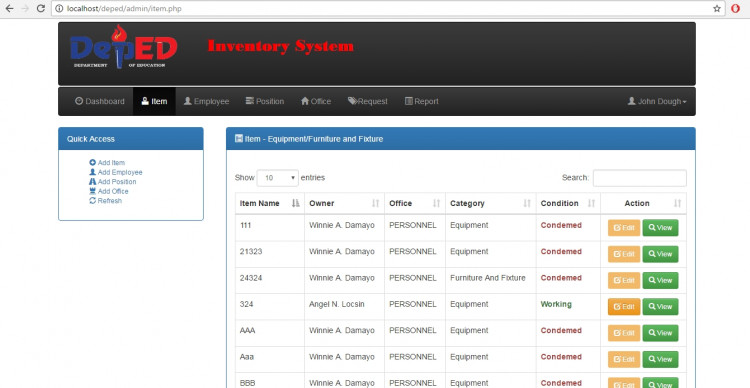
Task: Click the Condemed status for item 111
Action: point(561,225)
